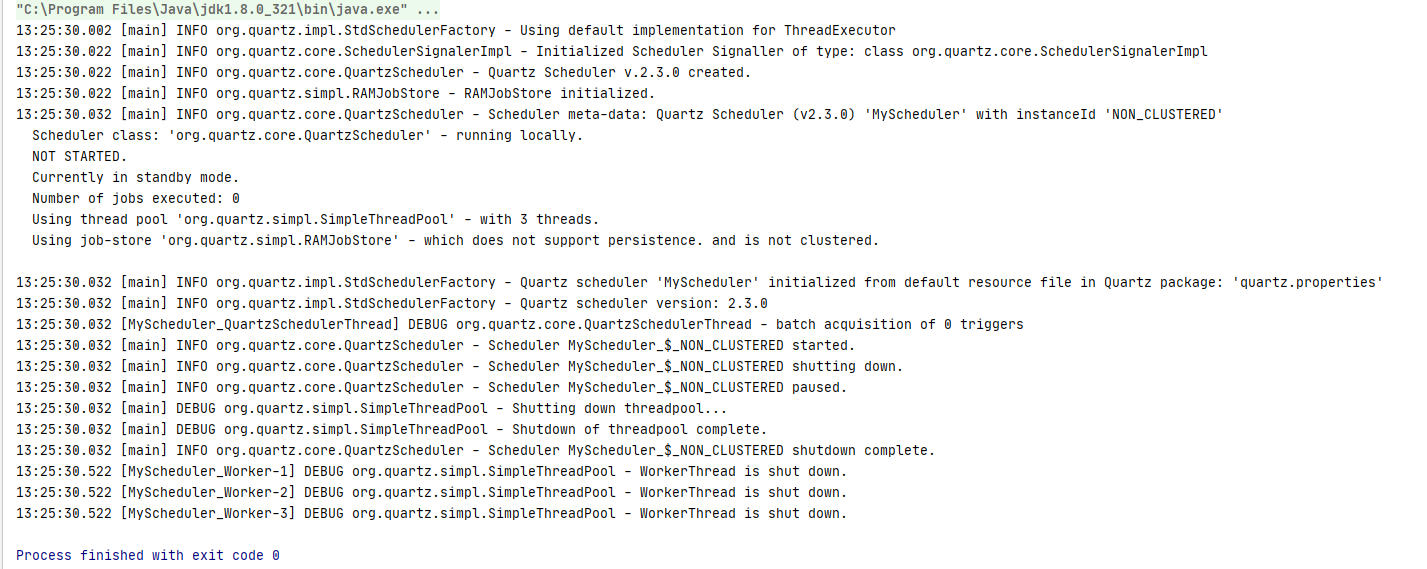The width and height of the screenshot is (1427, 569).
Task: Click the "Using default implementation for ThreadExecutor" line
Action: click(456, 30)
